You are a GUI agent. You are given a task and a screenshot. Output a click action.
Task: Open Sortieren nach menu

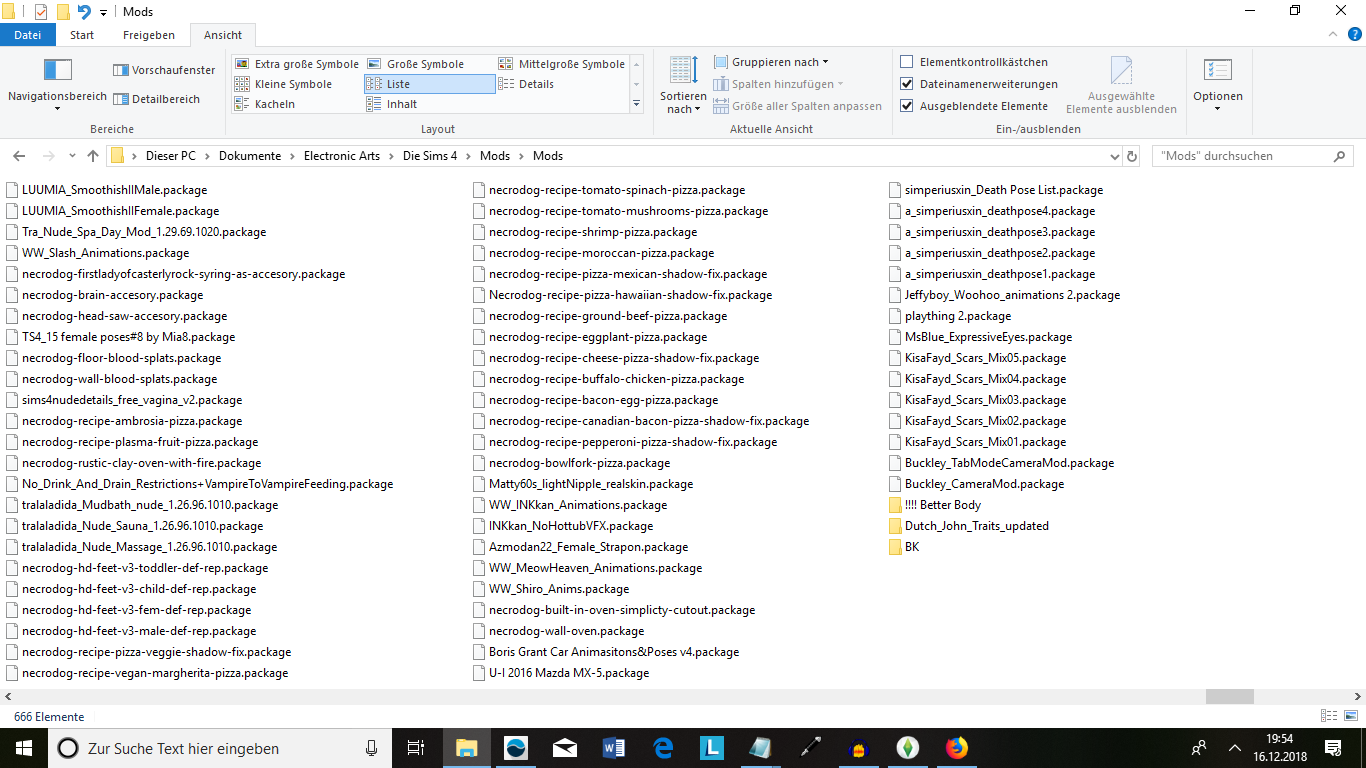tap(683, 85)
